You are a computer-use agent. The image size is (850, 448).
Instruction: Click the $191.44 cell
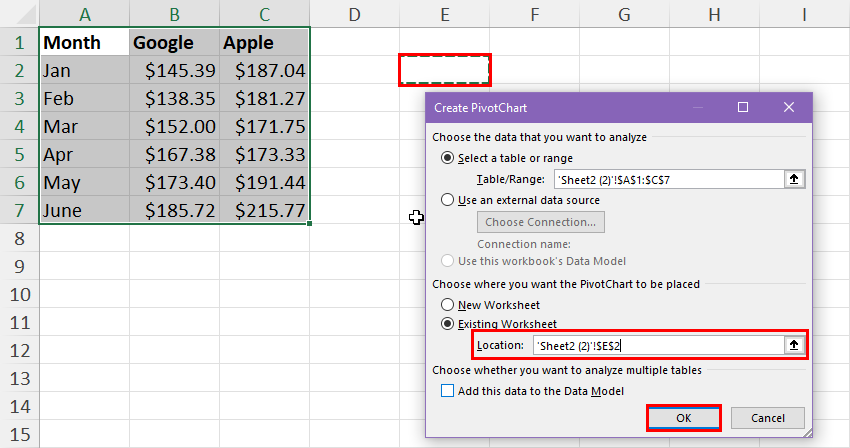tap(265, 182)
